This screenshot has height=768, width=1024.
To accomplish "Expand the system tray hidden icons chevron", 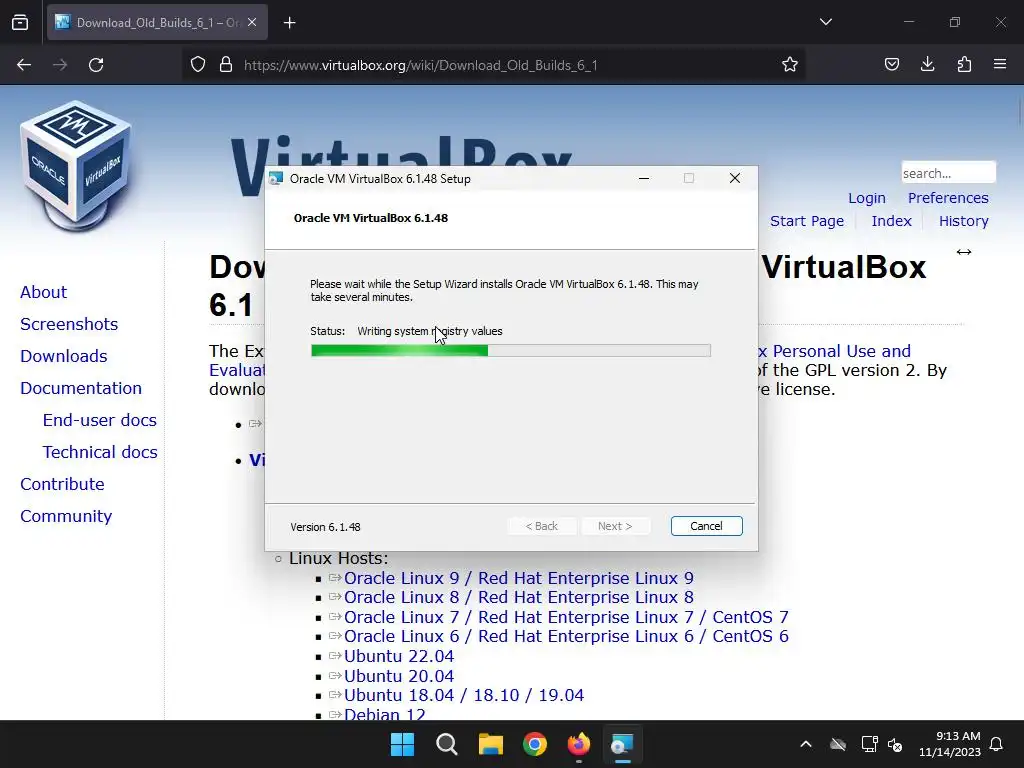I will pos(806,744).
